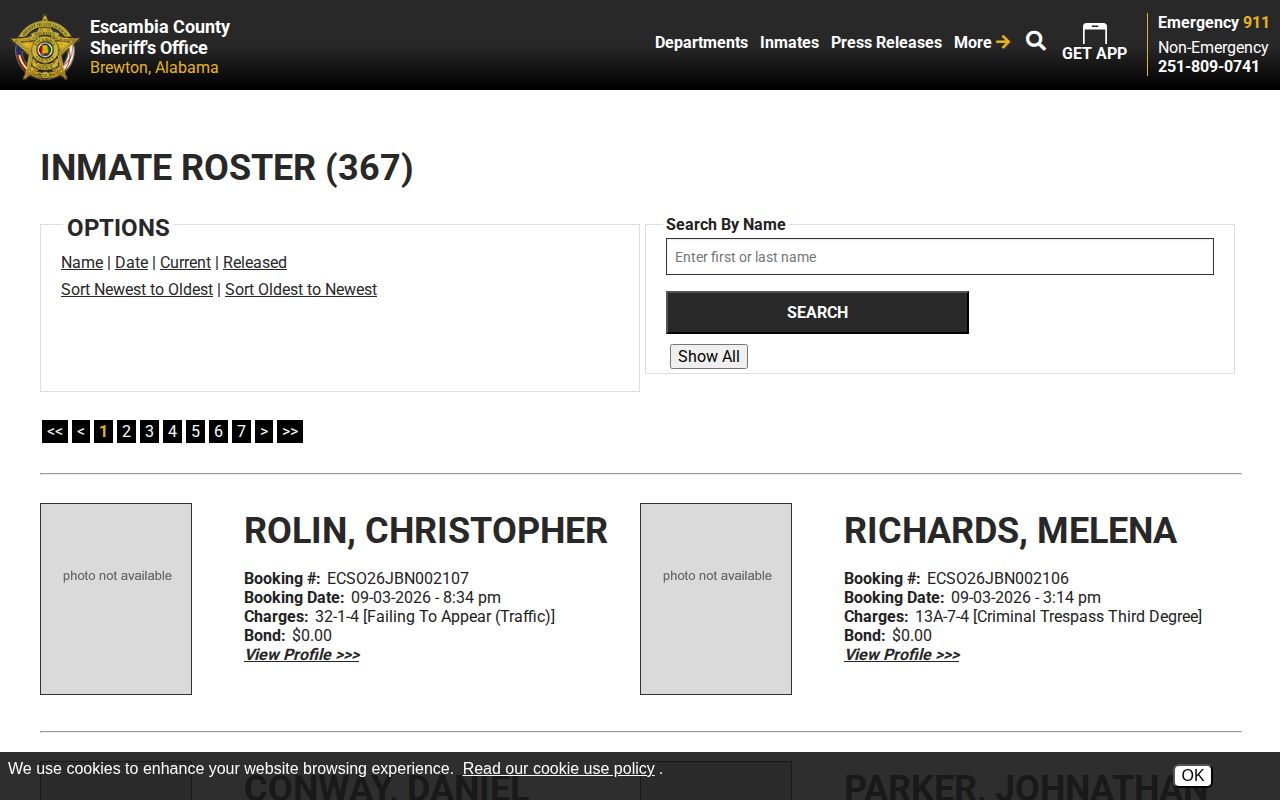Image resolution: width=1280 pixels, height=800 pixels.
Task: Open the Departments menu
Action: click(701, 42)
